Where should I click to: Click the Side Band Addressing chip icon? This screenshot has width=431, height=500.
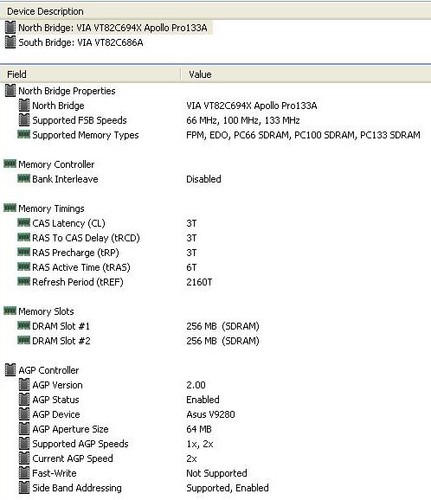pos(24,487)
